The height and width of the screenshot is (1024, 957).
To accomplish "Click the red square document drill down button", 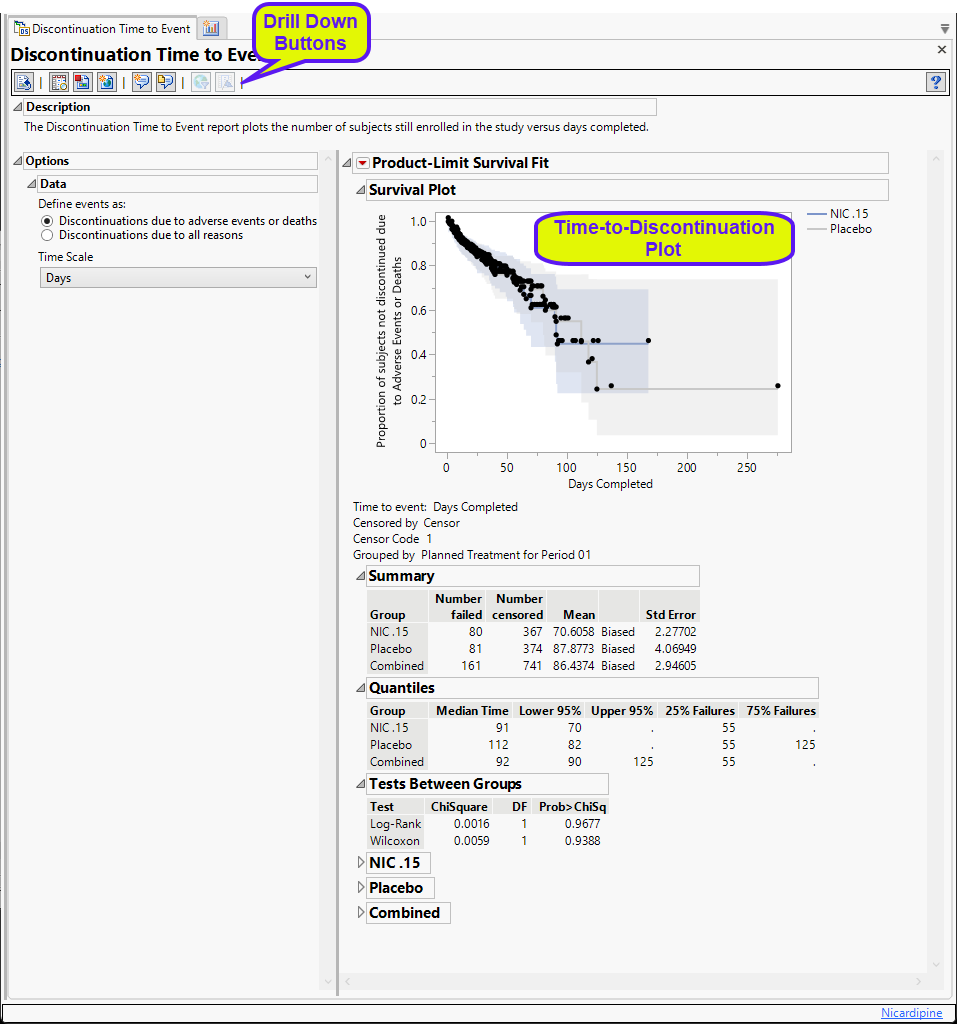I will (82, 82).
